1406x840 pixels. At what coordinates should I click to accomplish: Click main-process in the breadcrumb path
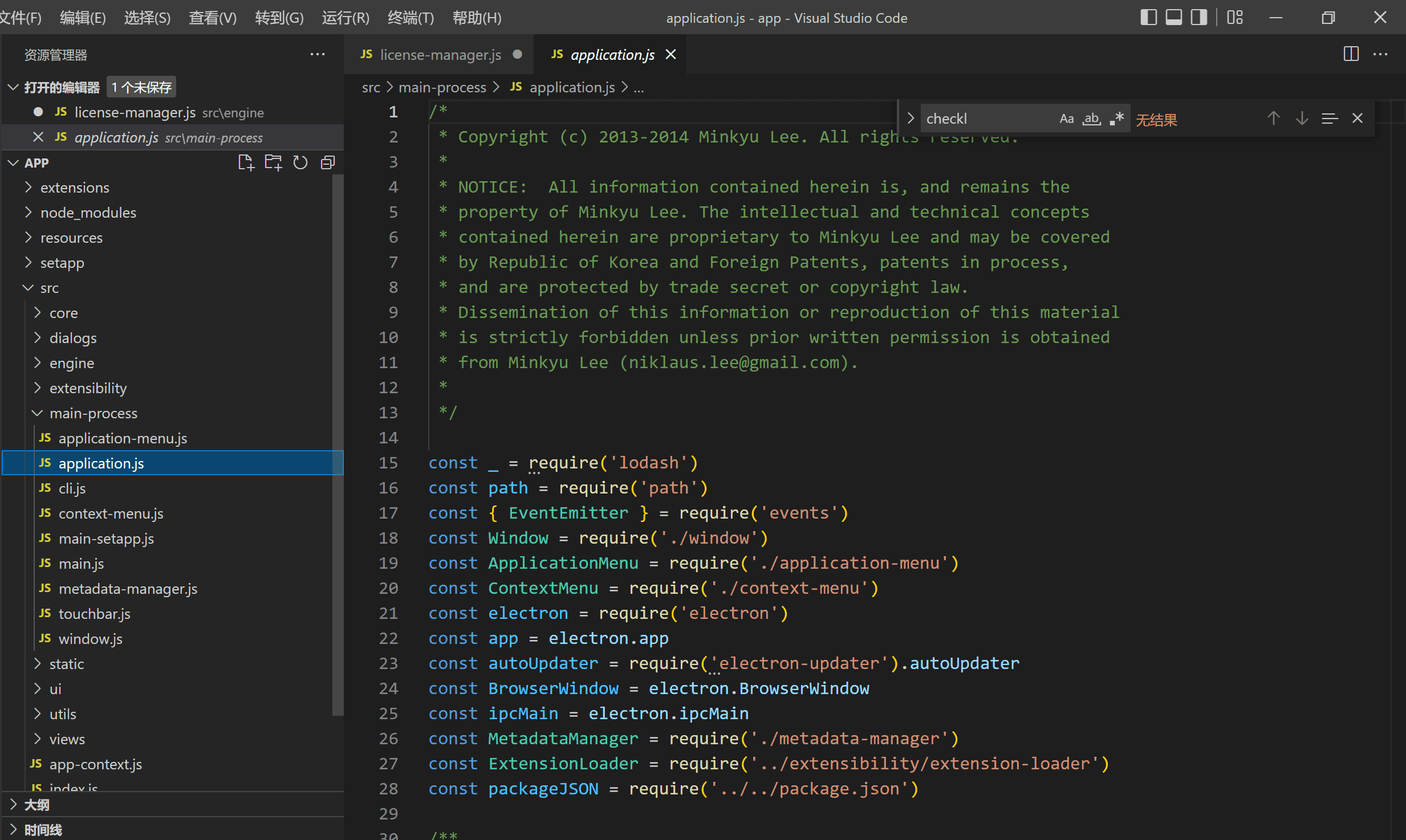tap(442, 87)
